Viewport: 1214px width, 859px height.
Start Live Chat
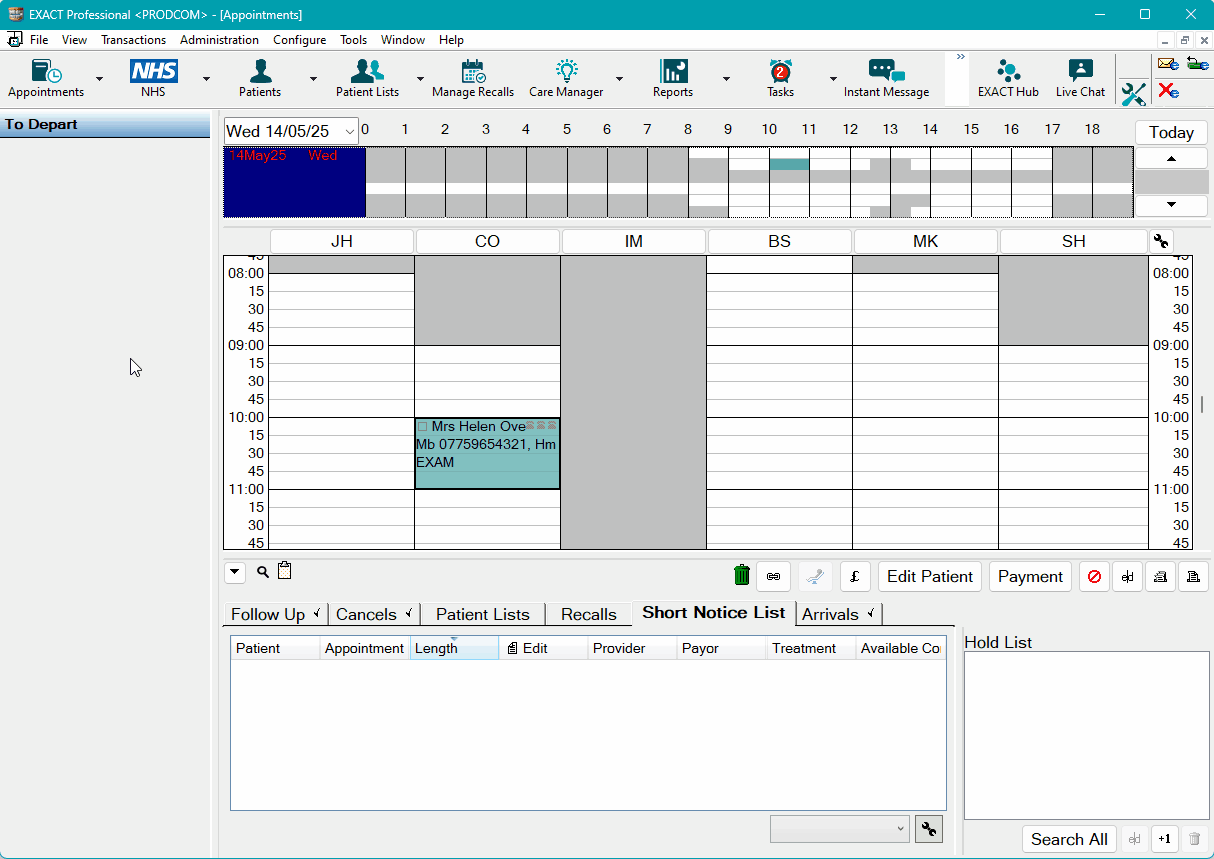pyautogui.click(x=1080, y=78)
